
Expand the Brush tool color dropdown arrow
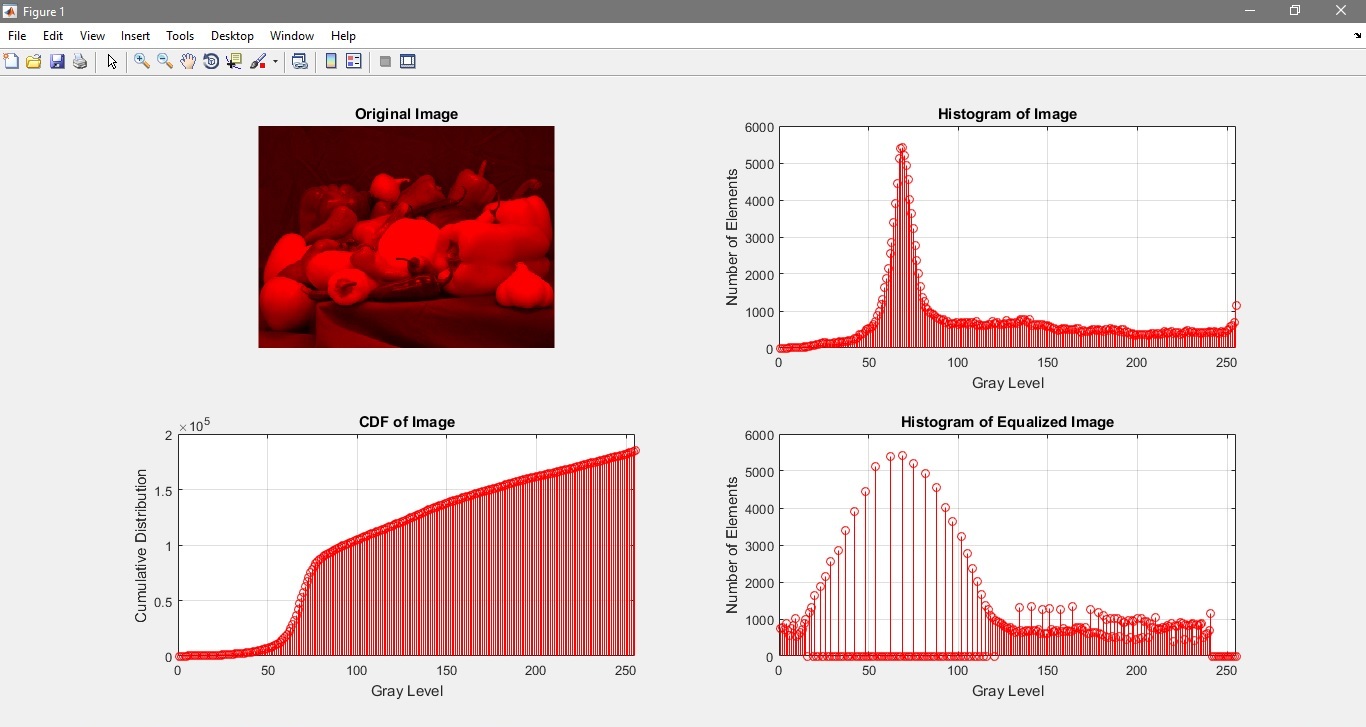point(275,62)
